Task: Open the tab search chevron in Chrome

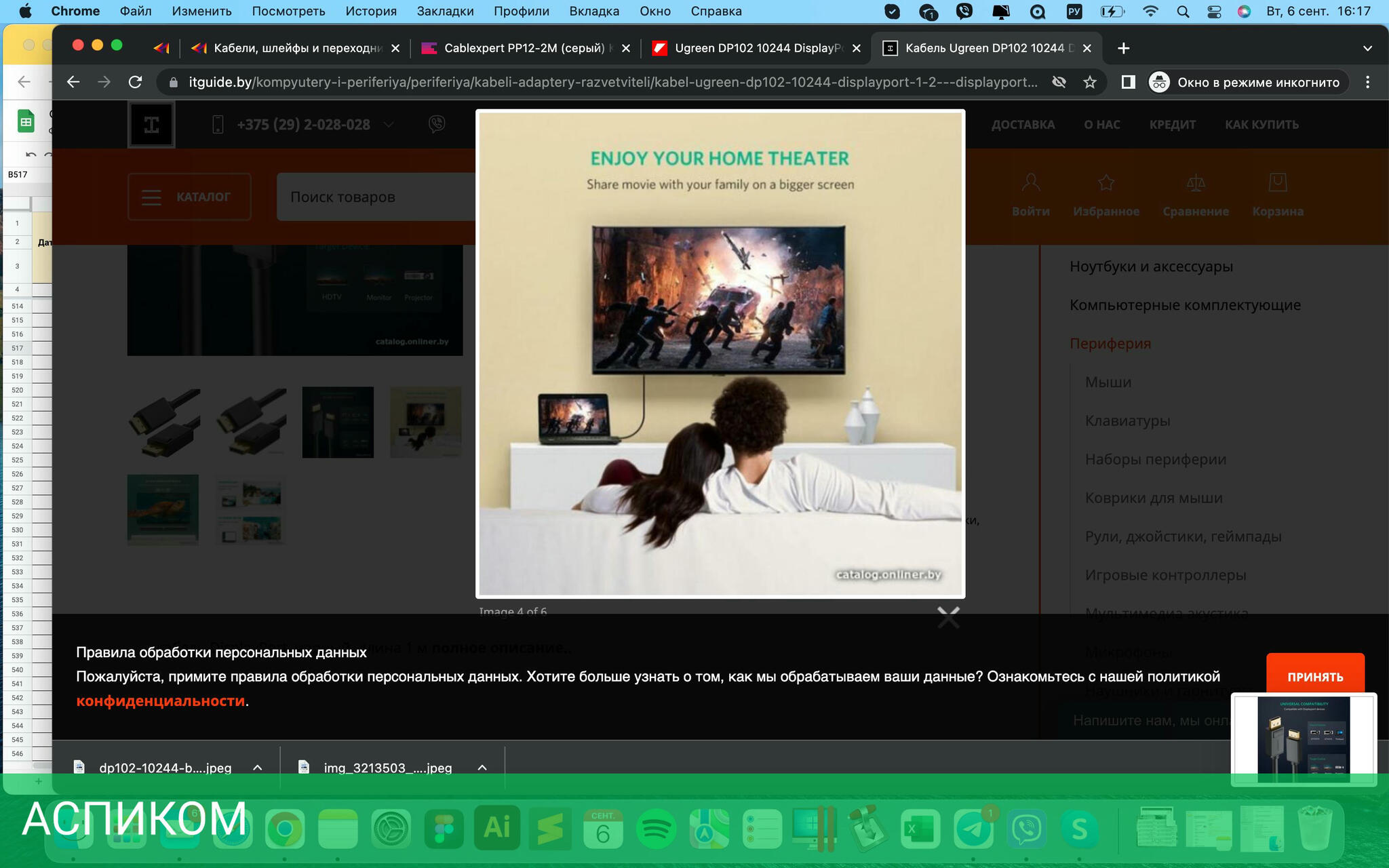Action: click(1367, 48)
